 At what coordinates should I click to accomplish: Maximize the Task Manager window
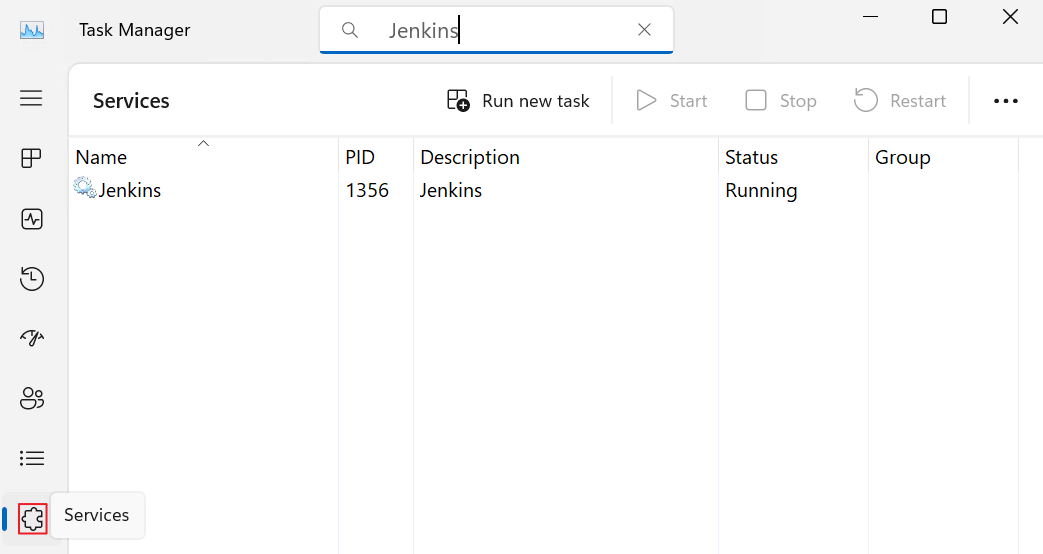(939, 17)
